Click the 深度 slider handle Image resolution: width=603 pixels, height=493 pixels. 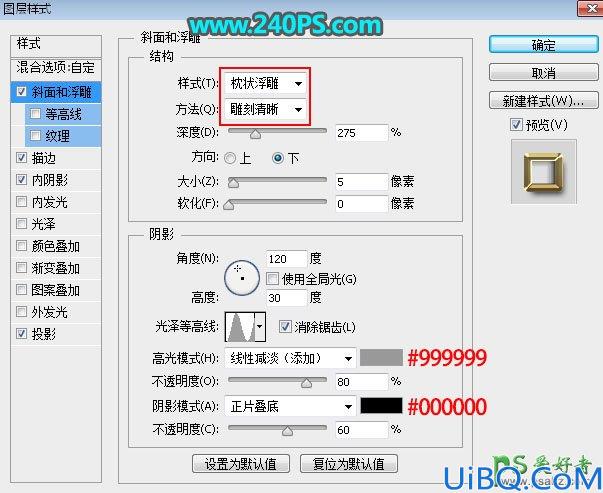click(255, 134)
